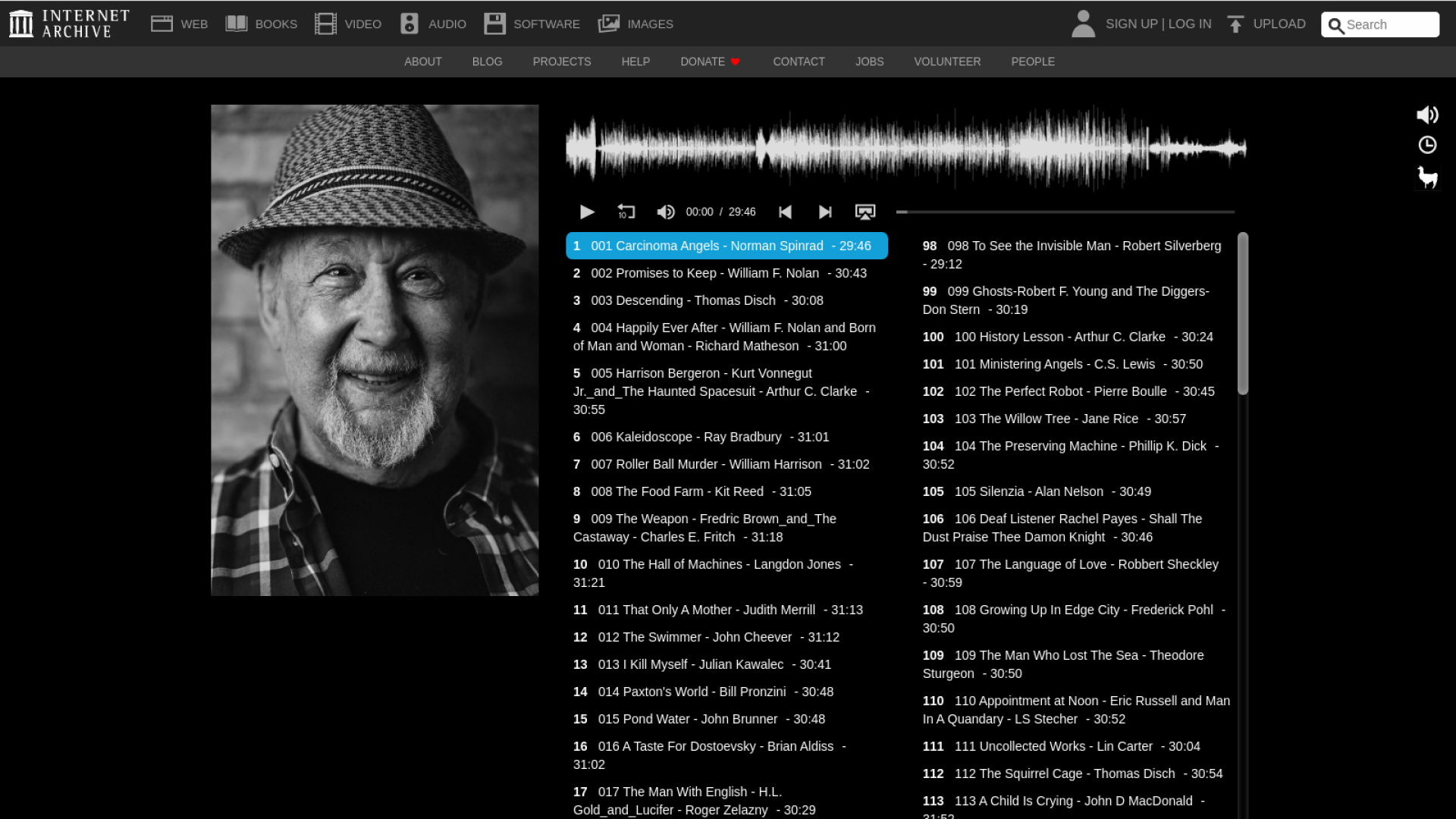Click the AirPlay cast icon

tap(865, 212)
